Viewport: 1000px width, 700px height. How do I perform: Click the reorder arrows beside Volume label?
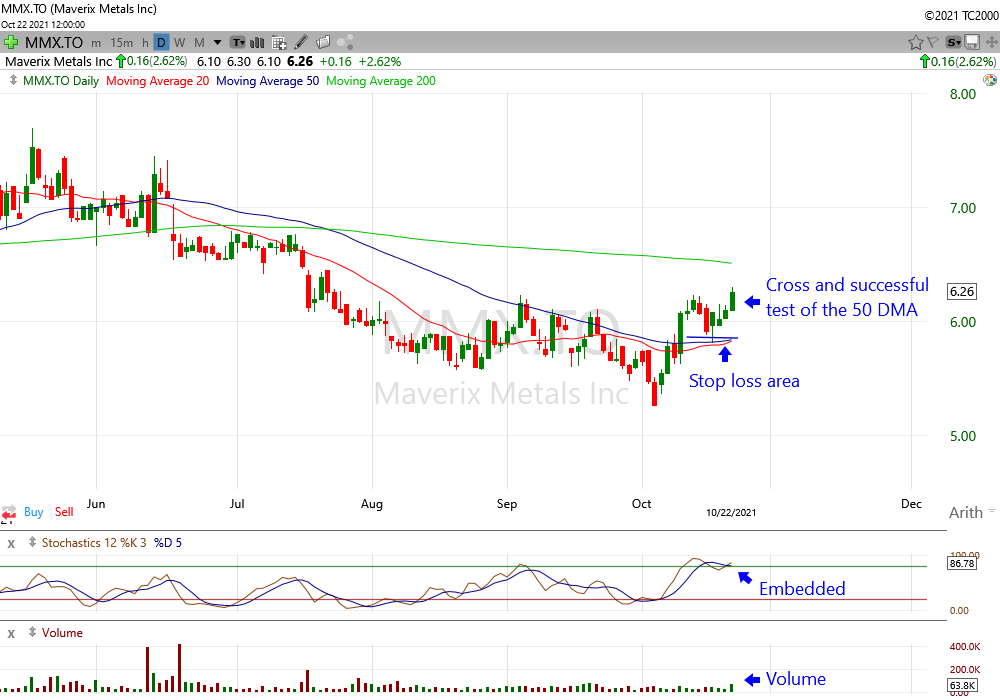pyautogui.click(x=32, y=632)
